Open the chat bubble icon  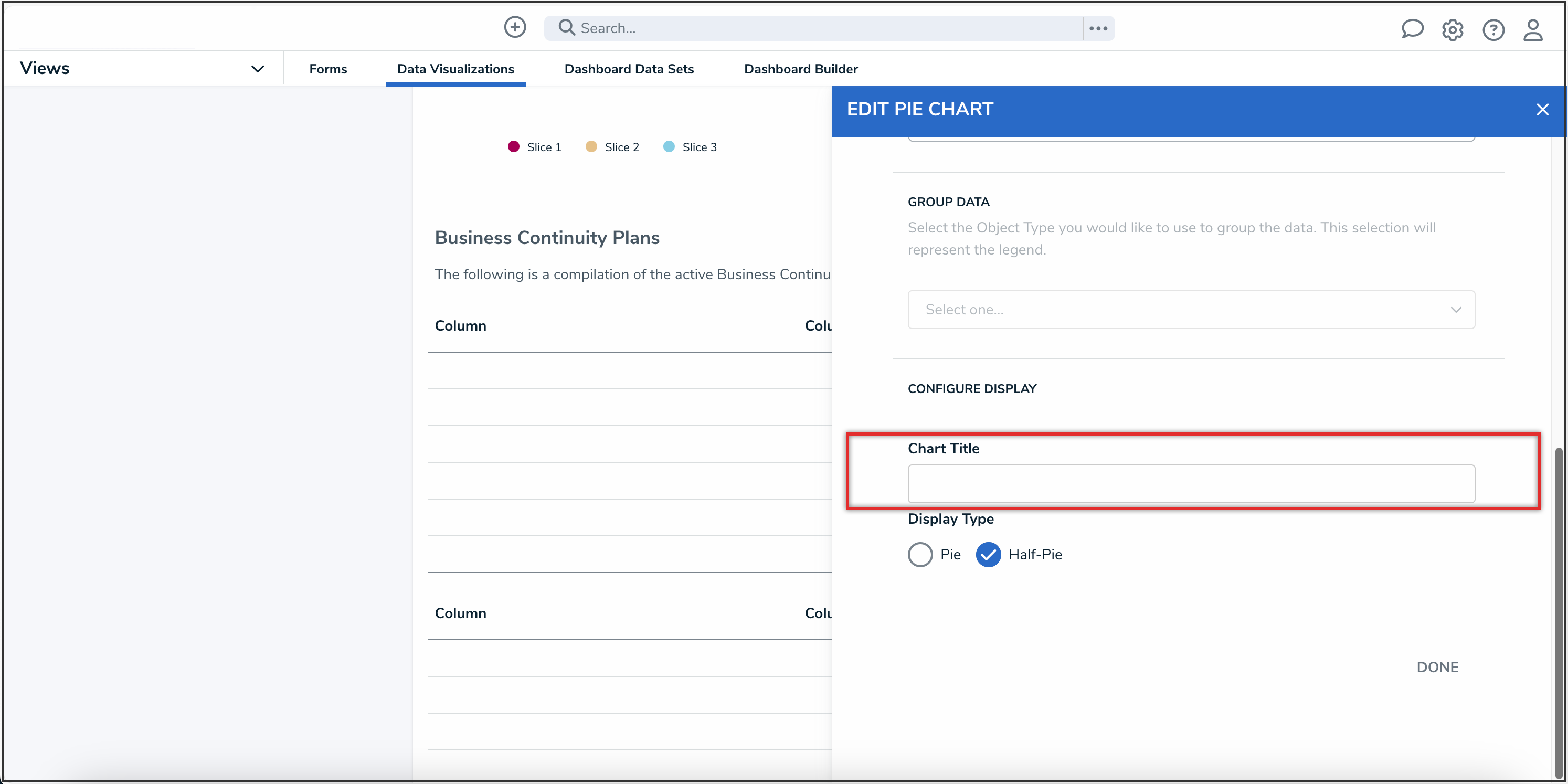pos(1412,29)
